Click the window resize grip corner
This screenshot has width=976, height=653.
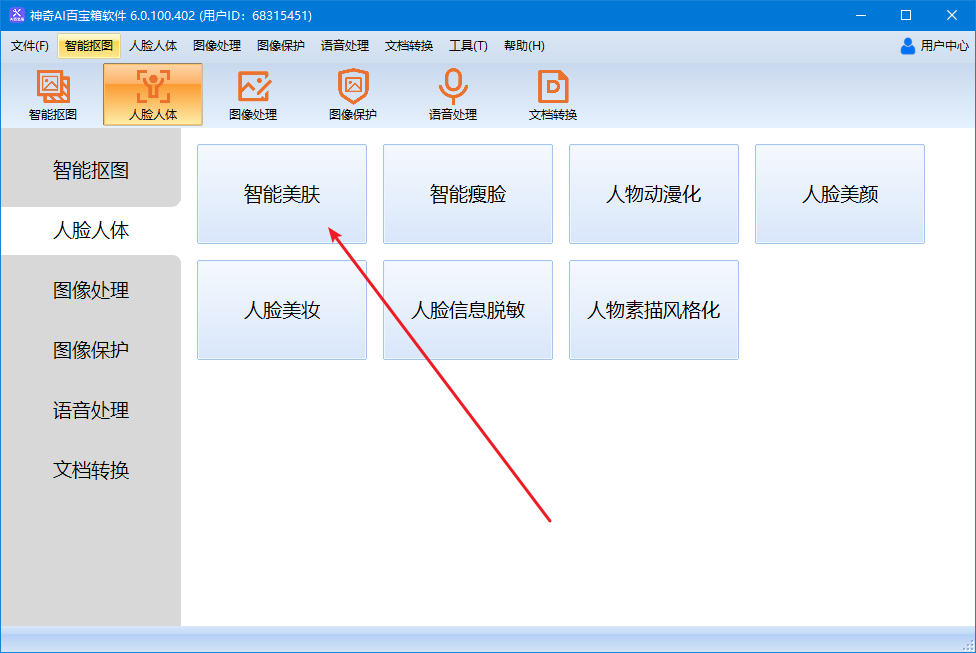(x=968, y=646)
